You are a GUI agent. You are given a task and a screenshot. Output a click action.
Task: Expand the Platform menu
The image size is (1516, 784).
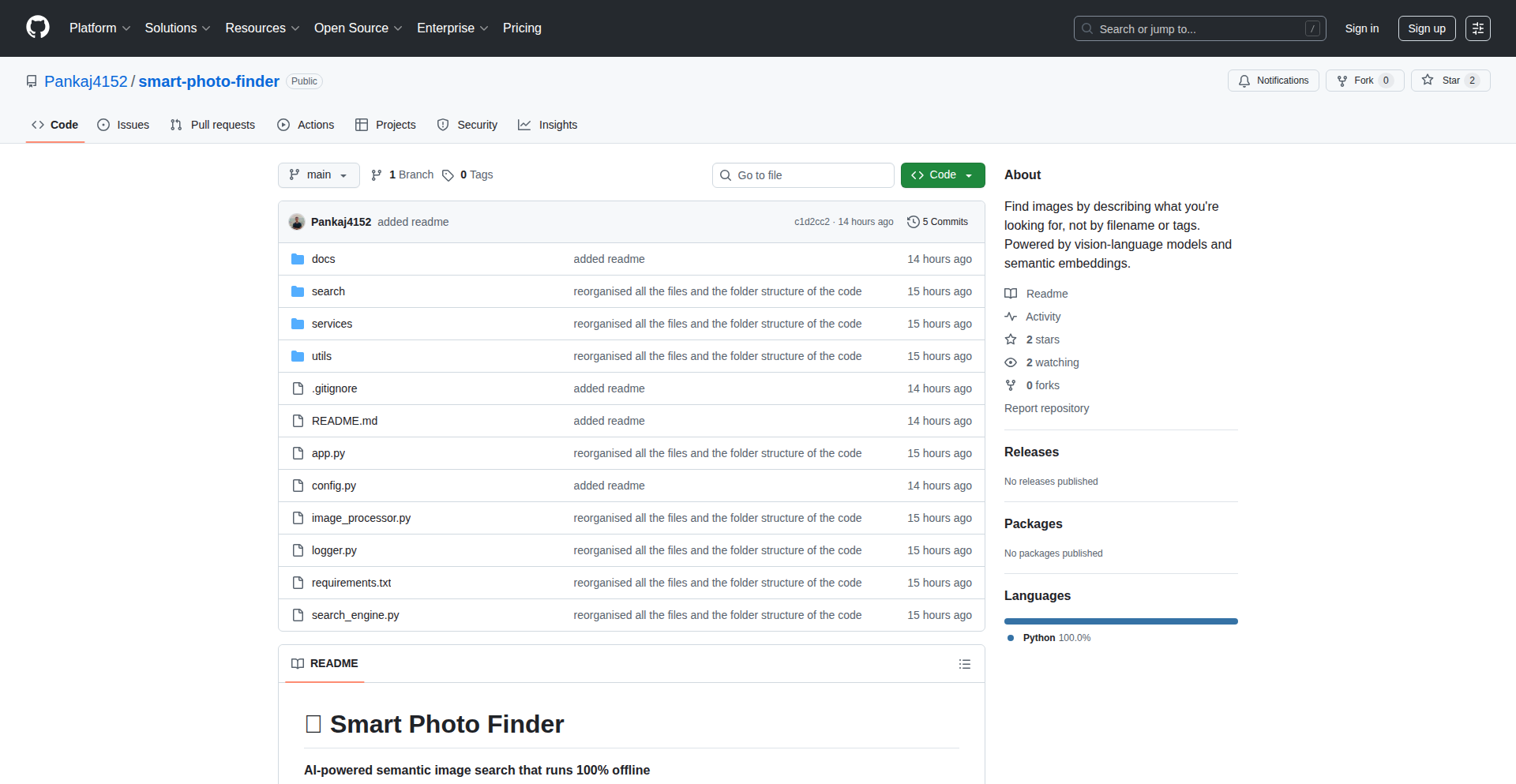[99, 28]
